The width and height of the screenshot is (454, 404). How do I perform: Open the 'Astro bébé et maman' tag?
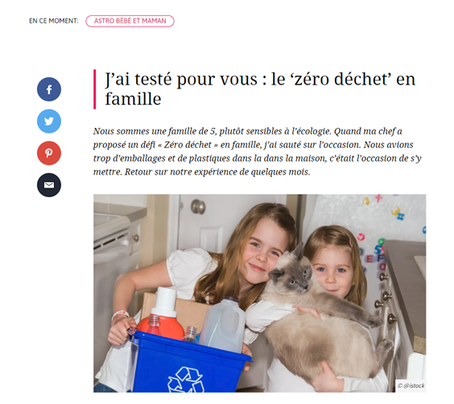click(130, 21)
